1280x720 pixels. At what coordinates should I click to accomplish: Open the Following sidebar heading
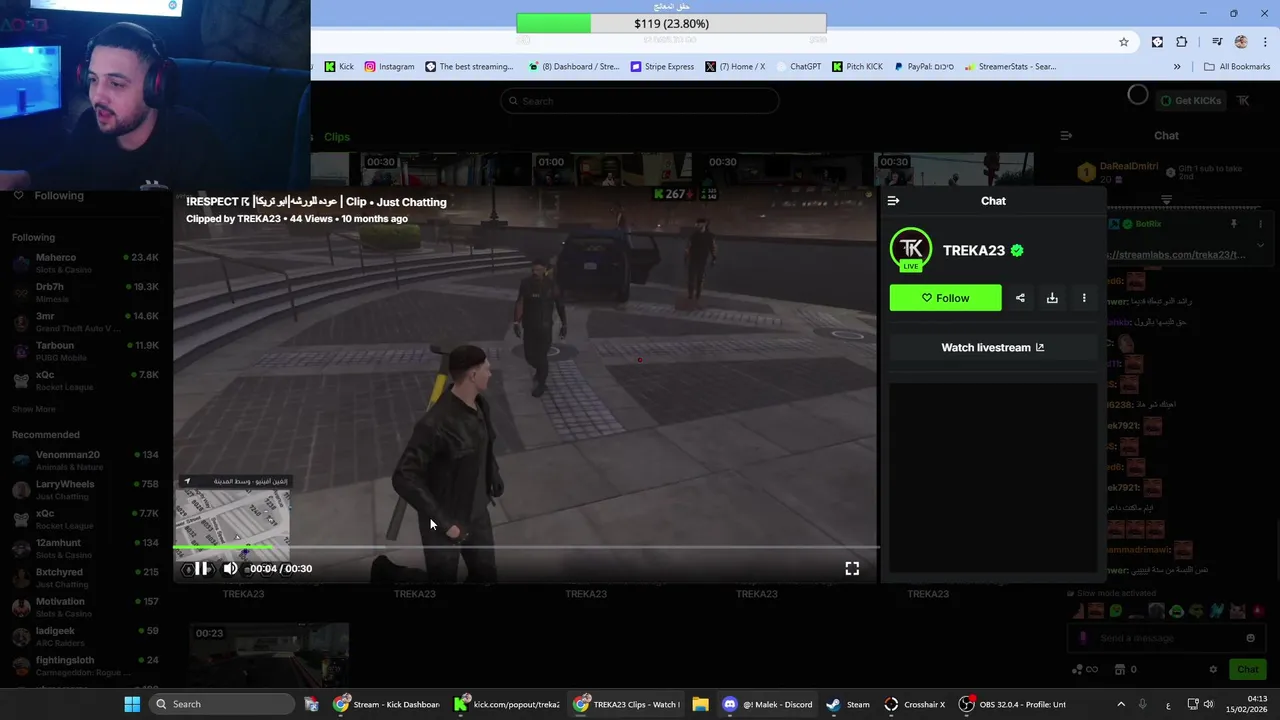[59, 196]
